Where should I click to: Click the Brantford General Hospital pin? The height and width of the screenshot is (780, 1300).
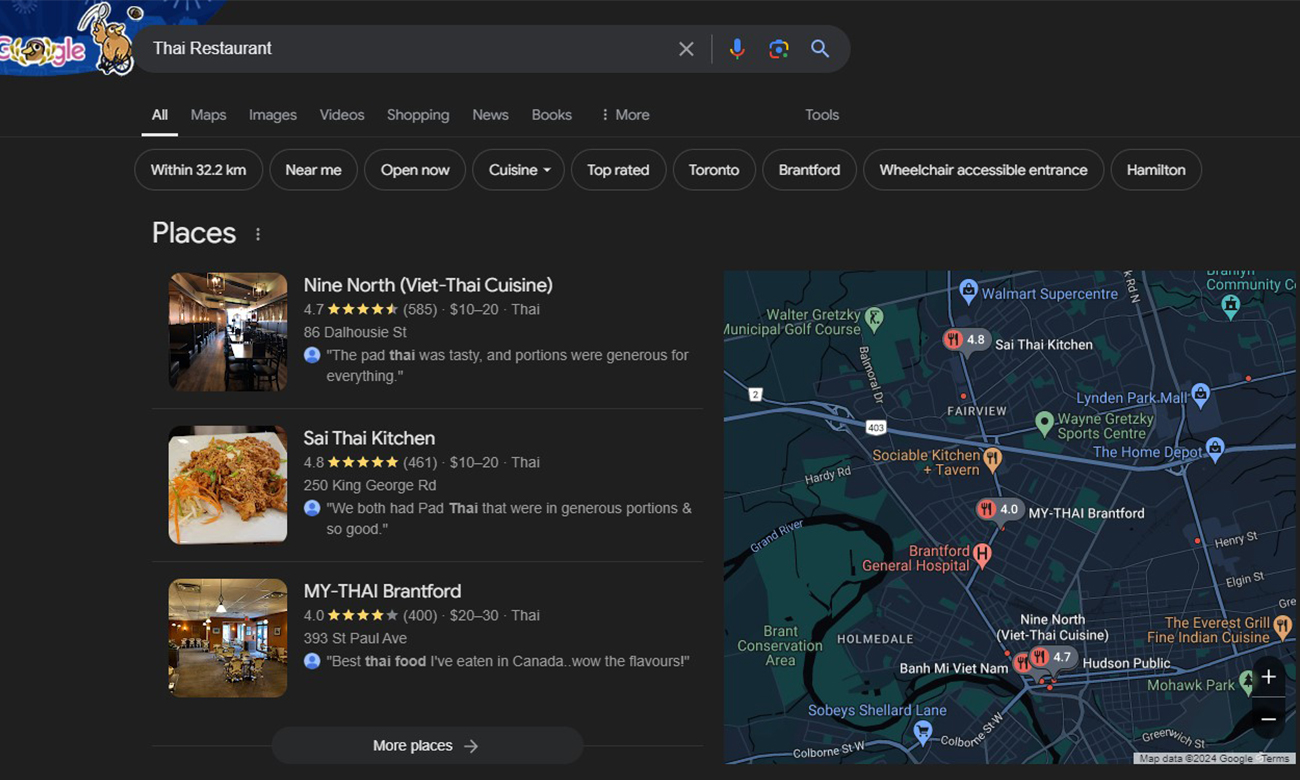tap(982, 554)
